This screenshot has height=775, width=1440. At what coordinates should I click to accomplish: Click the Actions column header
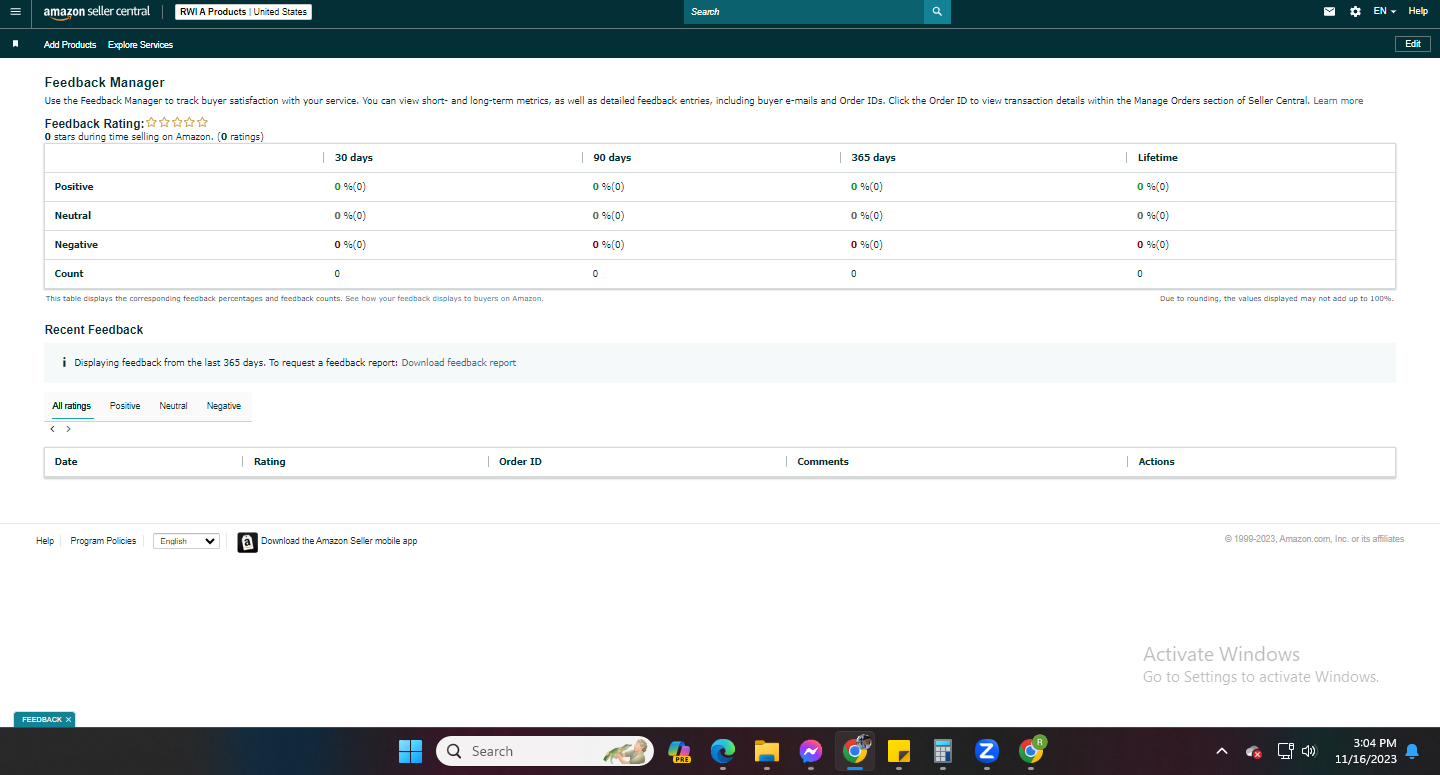point(1156,462)
